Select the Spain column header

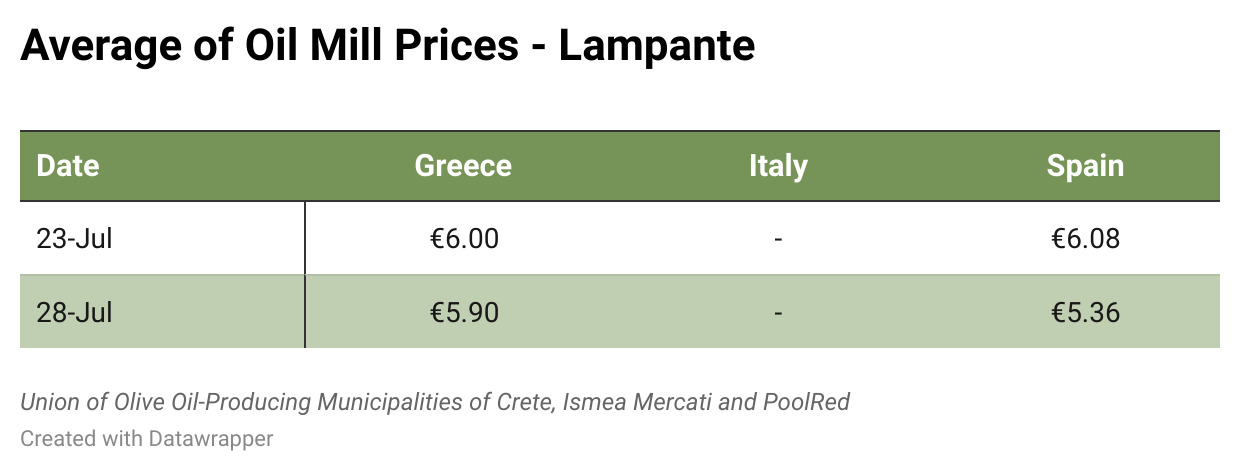pyautogui.click(x=1085, y=166)
